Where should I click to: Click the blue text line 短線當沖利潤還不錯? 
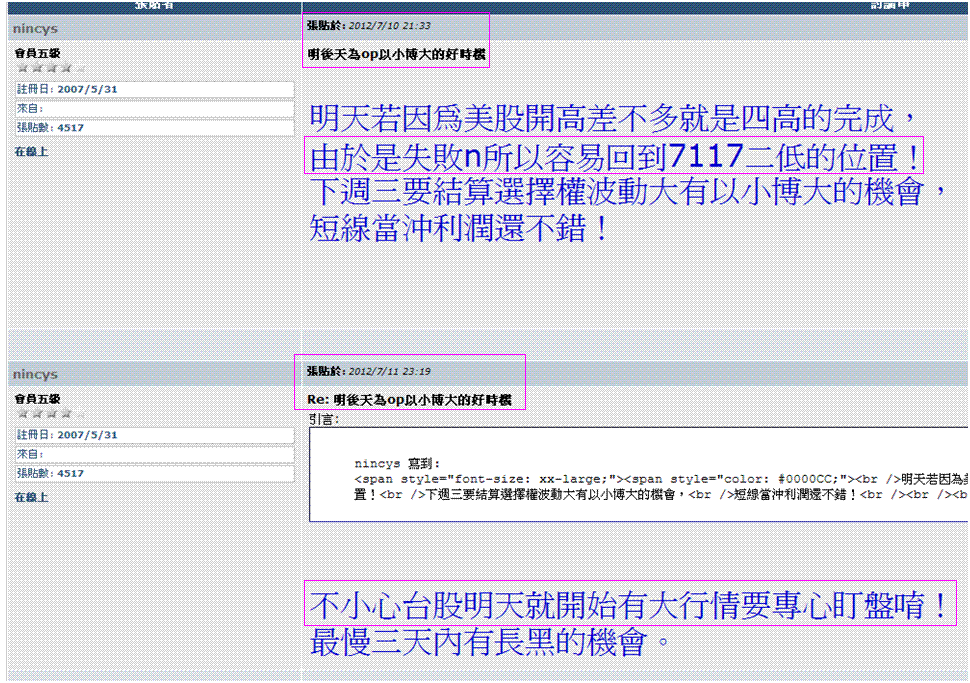click(459, 229)
